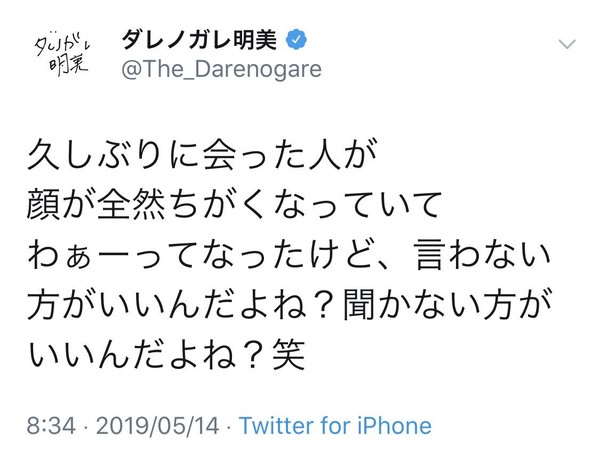Open the tweet options chevron menu
This screenshot has width=600, height=458.
[x=567, y=46]
